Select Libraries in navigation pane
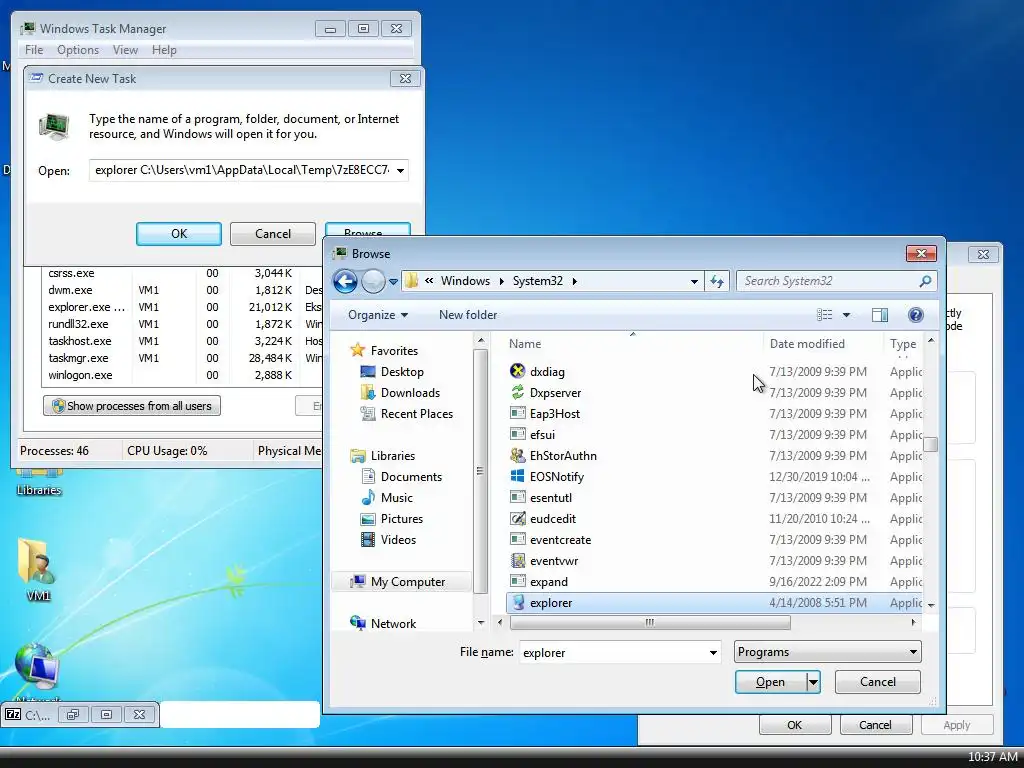This screenshot has width=1024, height=768. tap(392, 455)
